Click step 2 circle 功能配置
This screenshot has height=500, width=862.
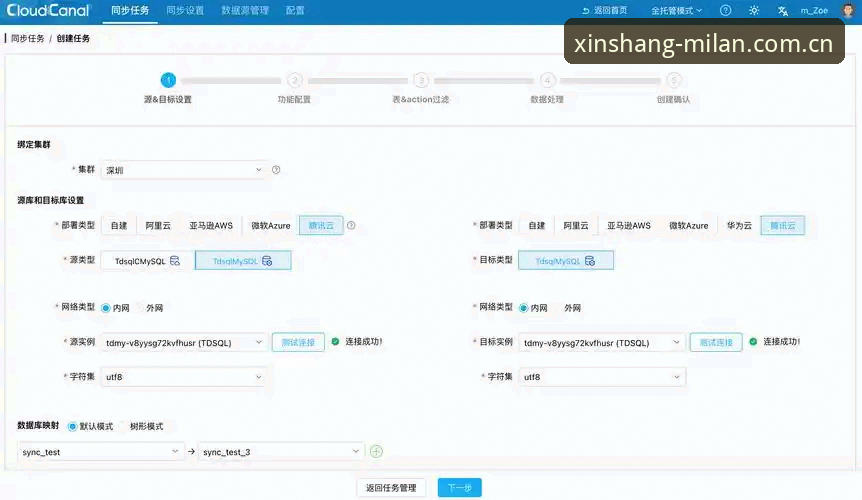pyautogui.click(x=295, y=80)
